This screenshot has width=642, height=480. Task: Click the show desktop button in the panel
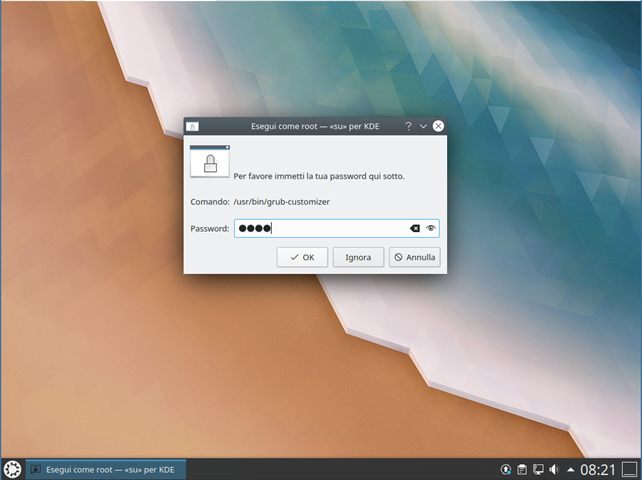coord(629,470)
